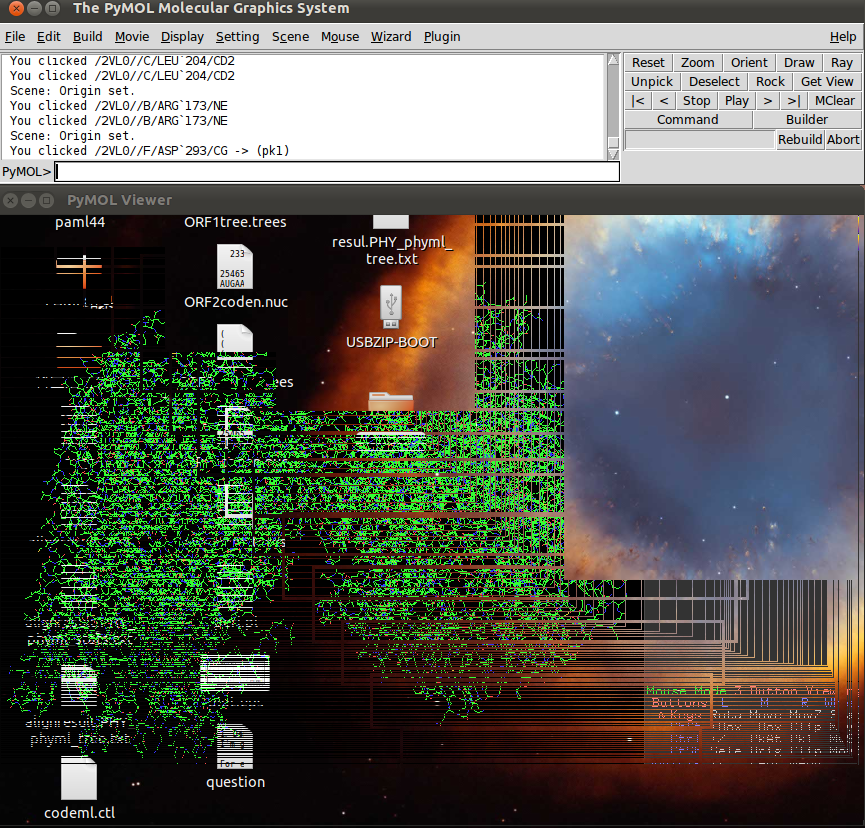Open the Mouse menu
The width and height of the screenshot is (865, 828).
[340, 37]
